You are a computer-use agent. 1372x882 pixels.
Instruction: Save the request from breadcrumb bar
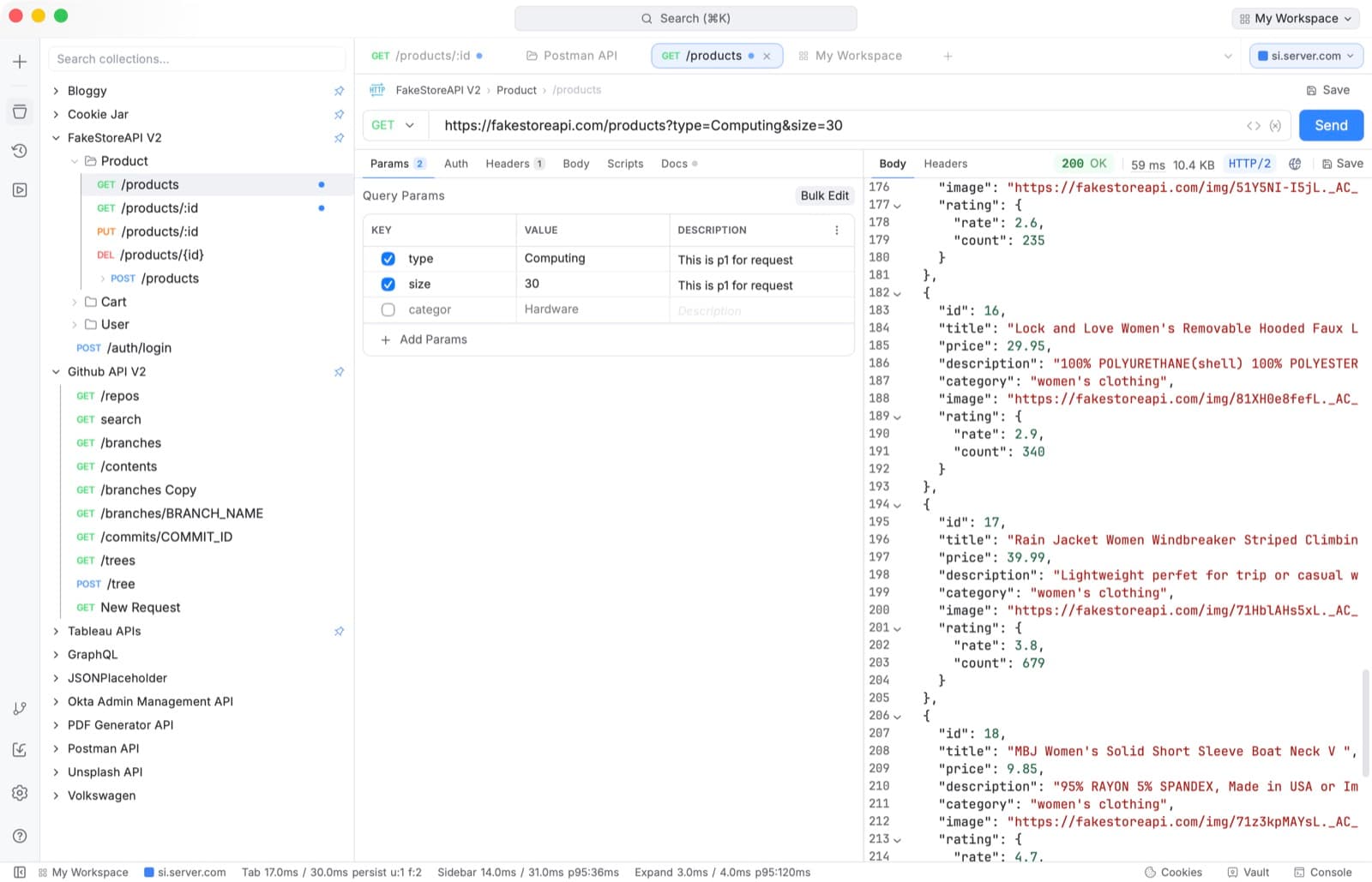point(1327,90)
